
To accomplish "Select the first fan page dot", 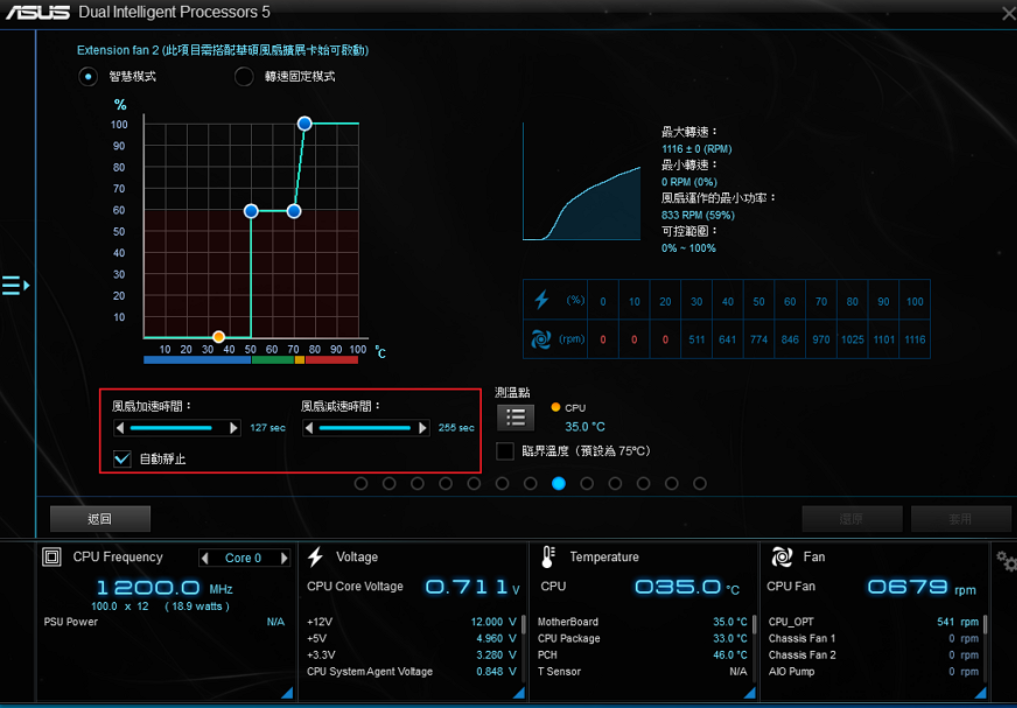I will point(361,484).
